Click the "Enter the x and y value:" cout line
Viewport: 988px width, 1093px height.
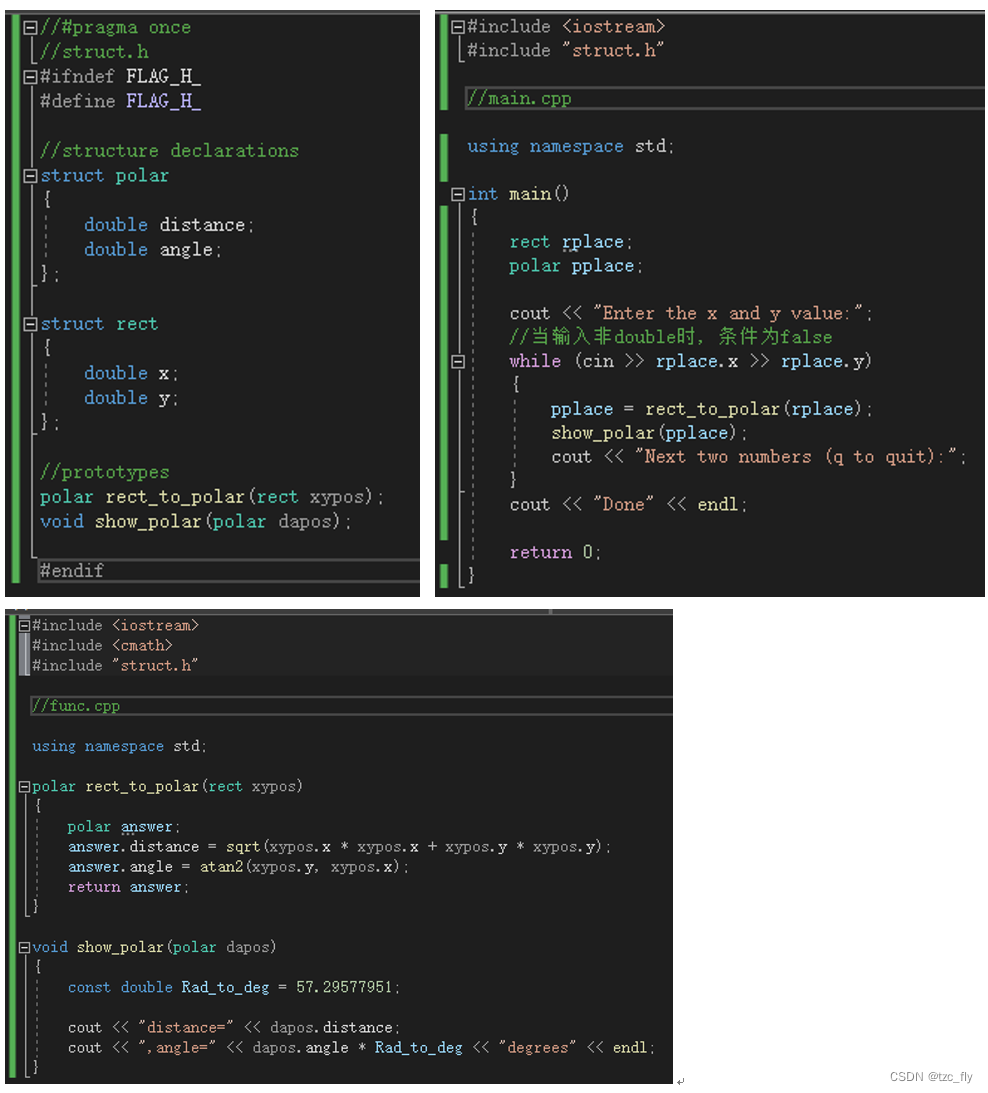(690, 314)
